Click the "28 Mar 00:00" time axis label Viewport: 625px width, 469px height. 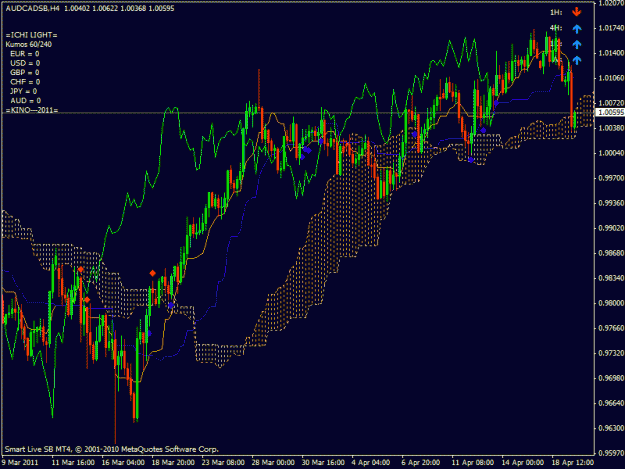click(x=273, y=463)
